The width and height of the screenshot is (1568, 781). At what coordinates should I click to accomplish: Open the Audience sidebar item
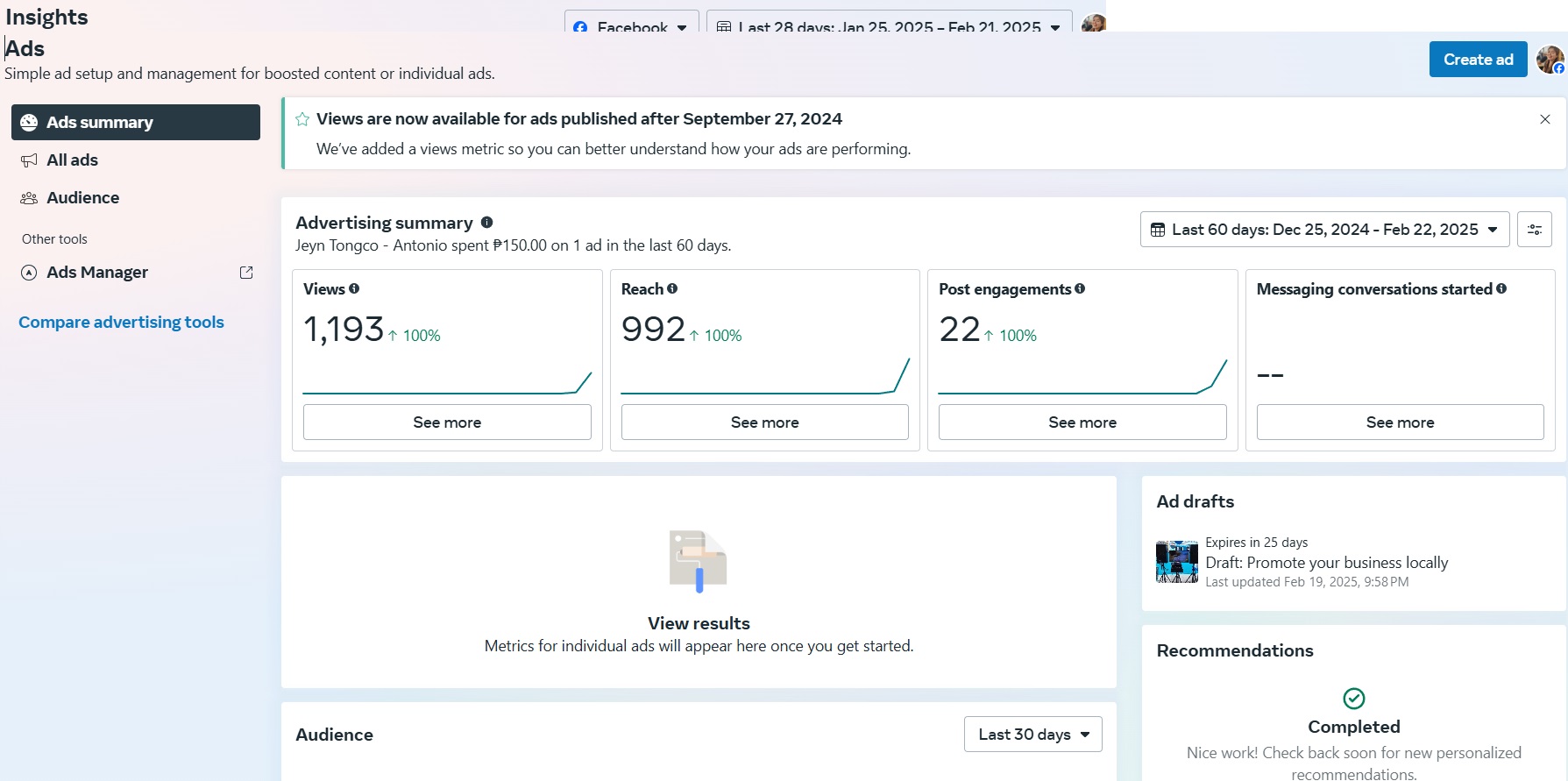pos(82,198)
